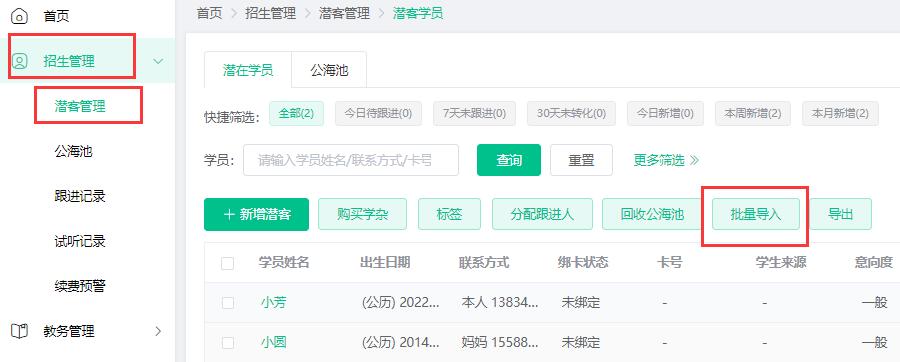Click the 招生管理 person icon
900x362 pixels.
point(20,61)
